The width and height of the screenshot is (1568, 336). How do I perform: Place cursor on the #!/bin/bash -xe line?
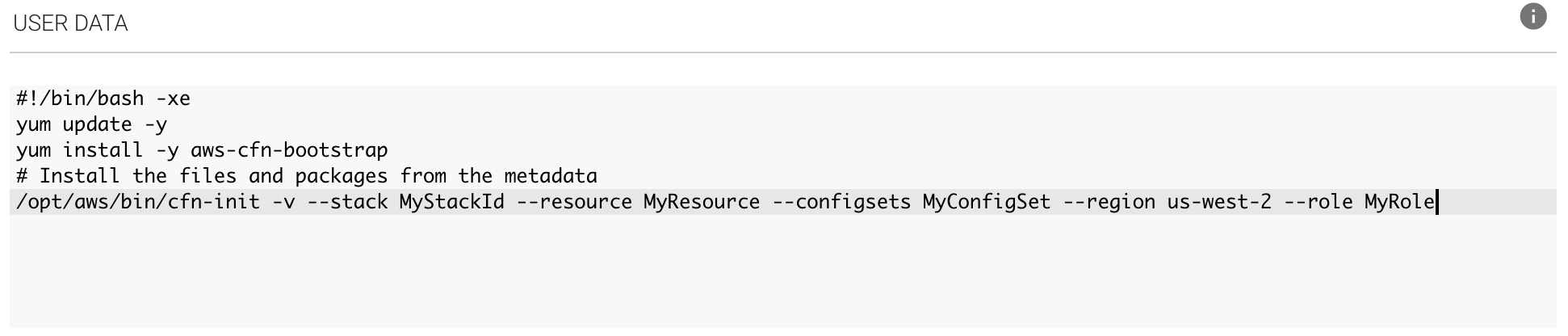coord(103,99)
